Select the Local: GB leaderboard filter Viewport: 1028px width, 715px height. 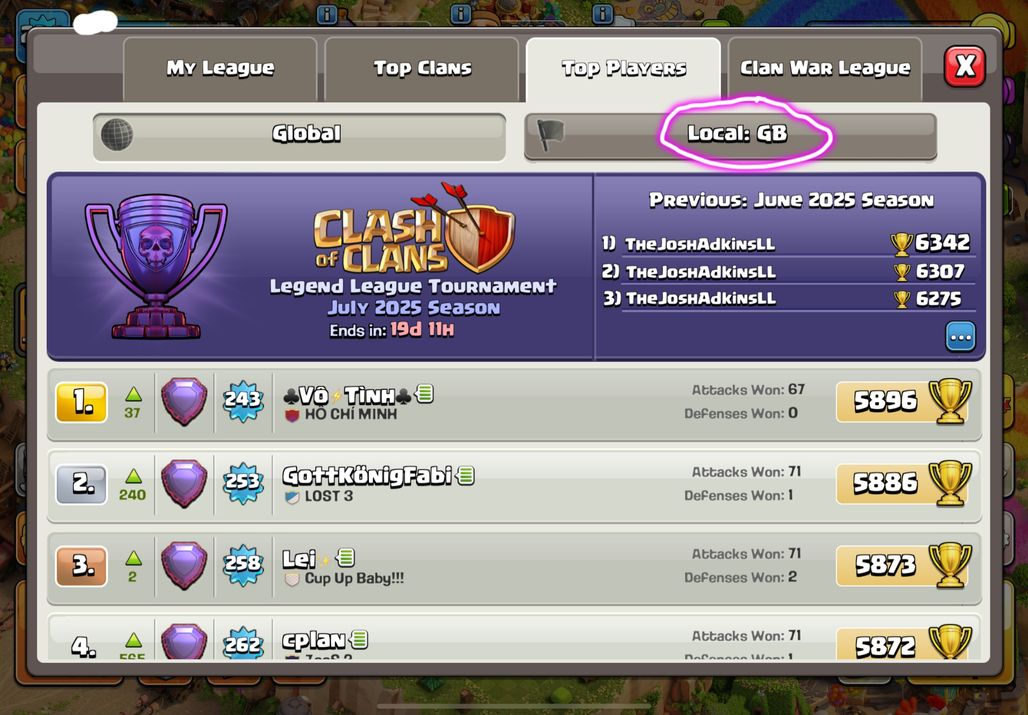730,136
